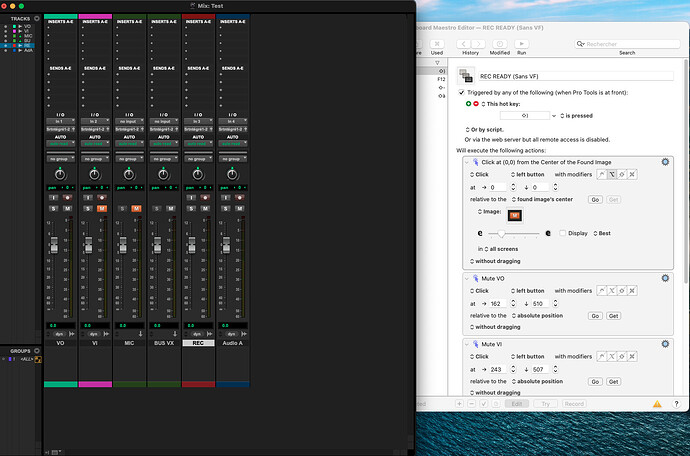Select the BUS VX track name
This screenshot has height=456, width=690.
pos(164,343)
